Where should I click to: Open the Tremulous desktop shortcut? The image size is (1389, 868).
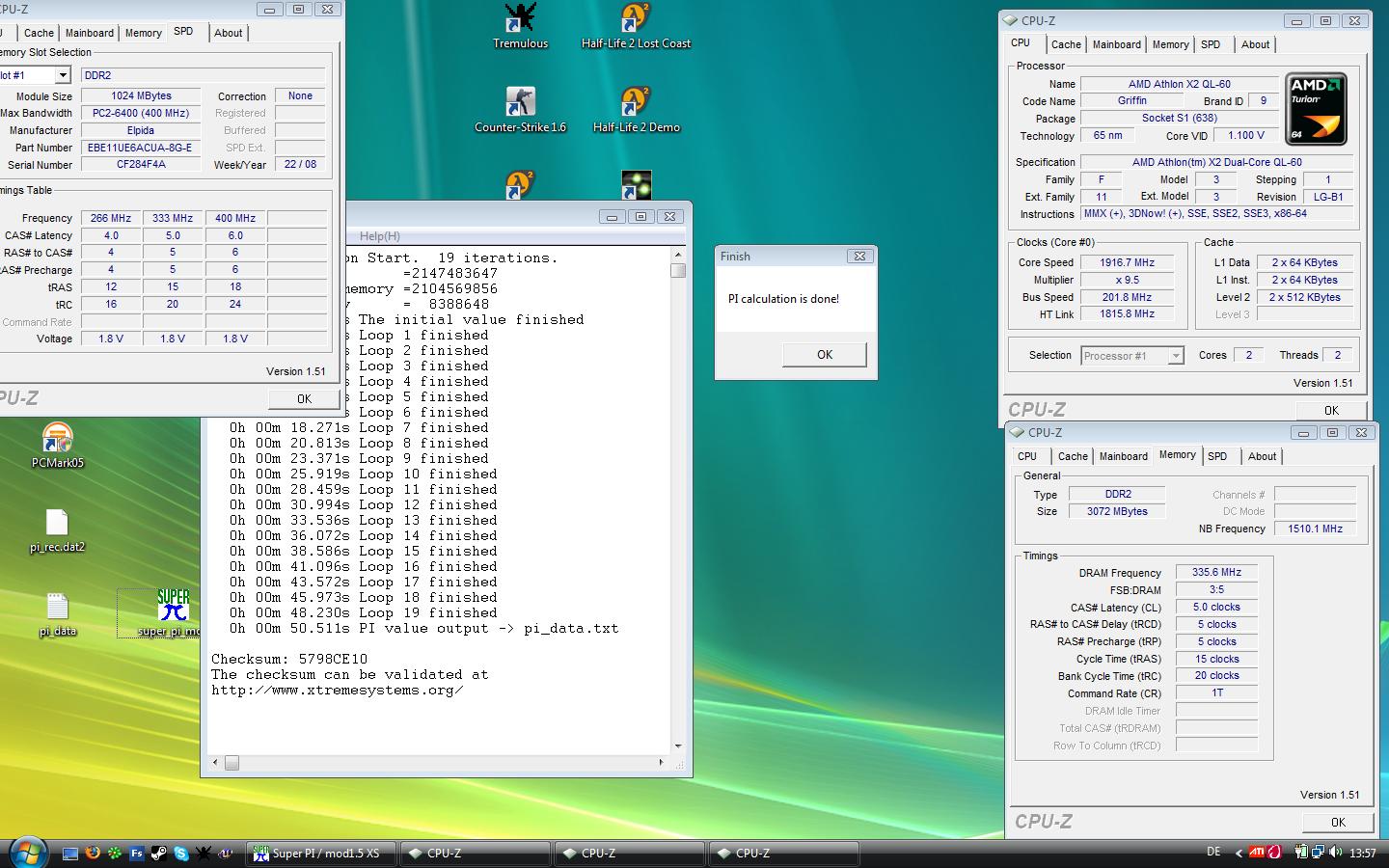point(520,26)
